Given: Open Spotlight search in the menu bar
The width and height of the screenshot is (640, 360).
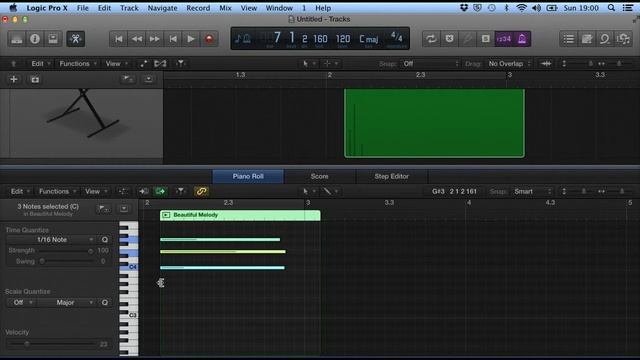Looking at the screenshot, I should [x=611, y=8].
